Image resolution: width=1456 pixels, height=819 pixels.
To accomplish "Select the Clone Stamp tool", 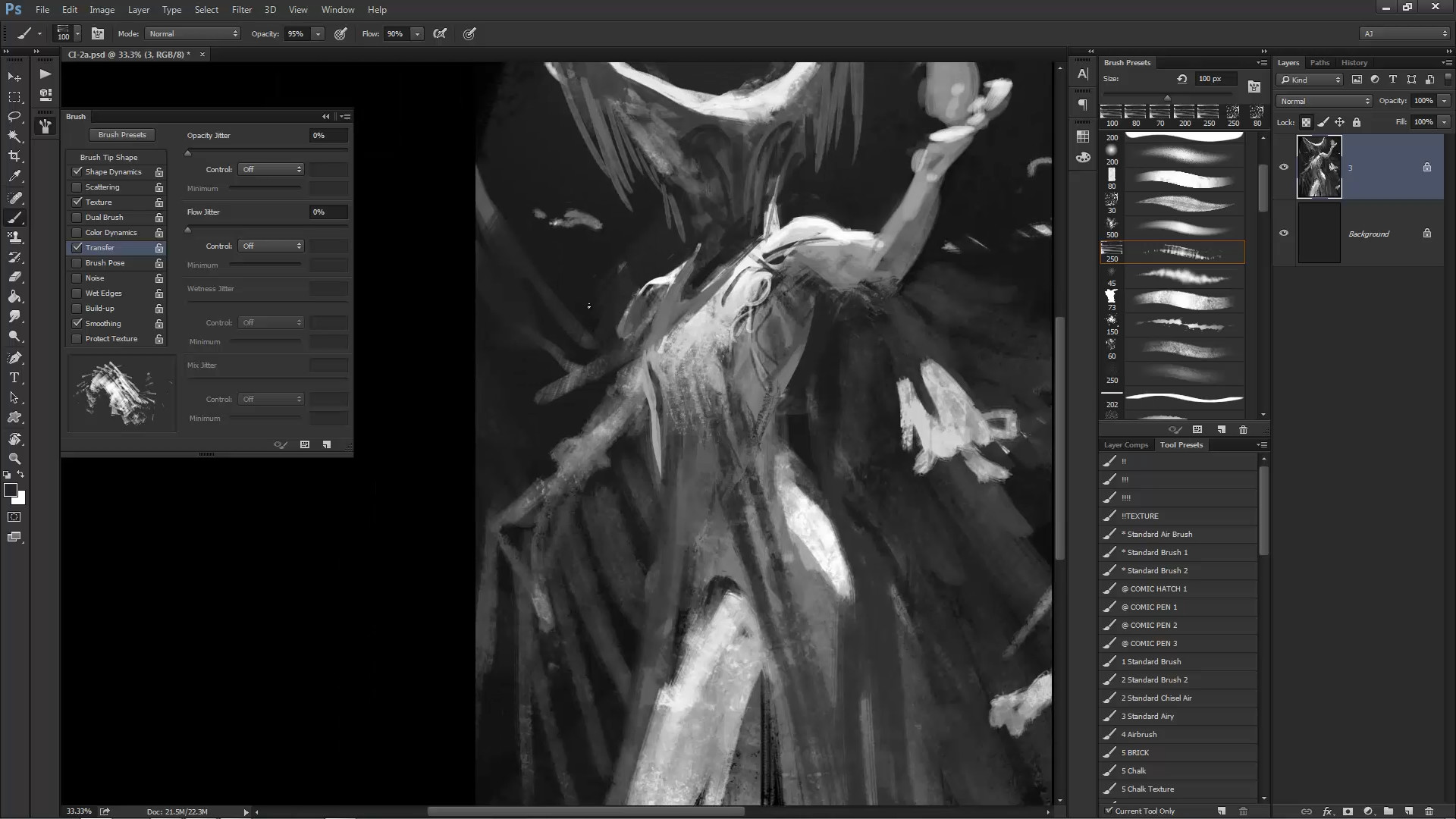I will tap(14, 237).
